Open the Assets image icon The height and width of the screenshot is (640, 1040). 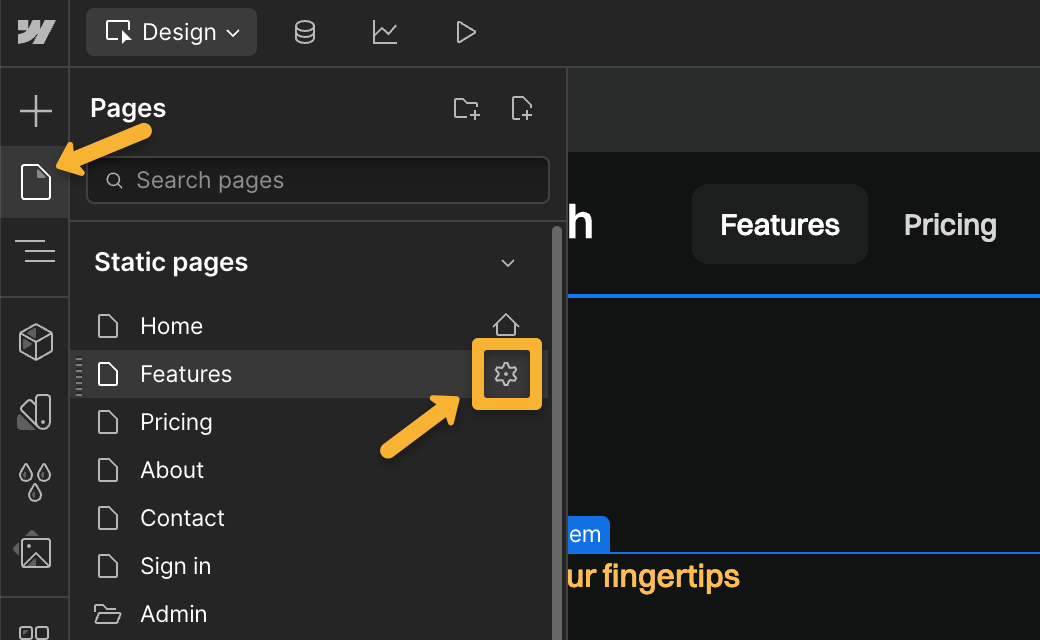35,551
